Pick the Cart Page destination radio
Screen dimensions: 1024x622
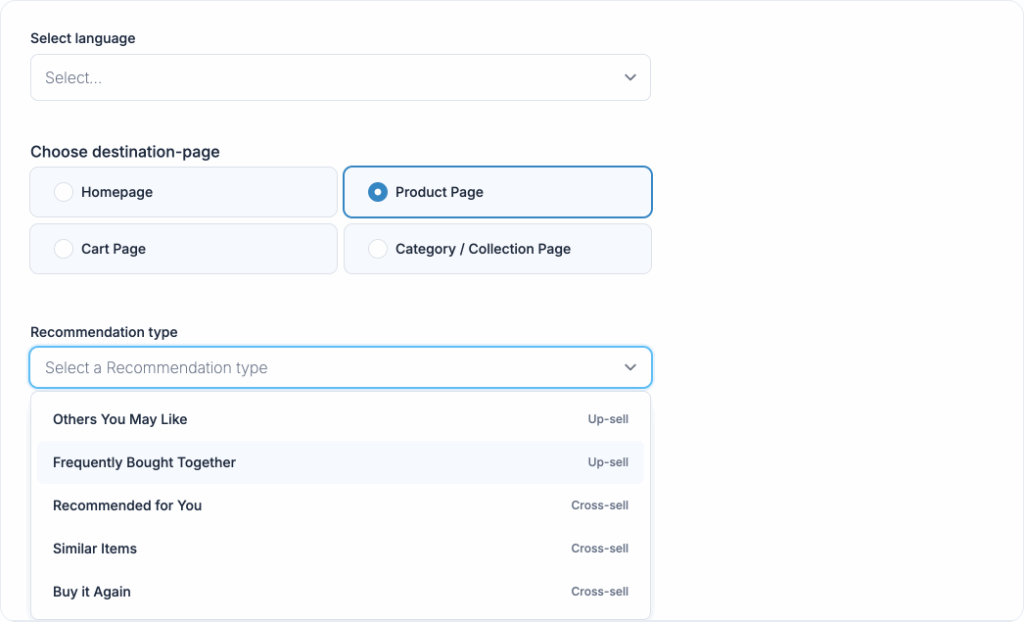63,249
